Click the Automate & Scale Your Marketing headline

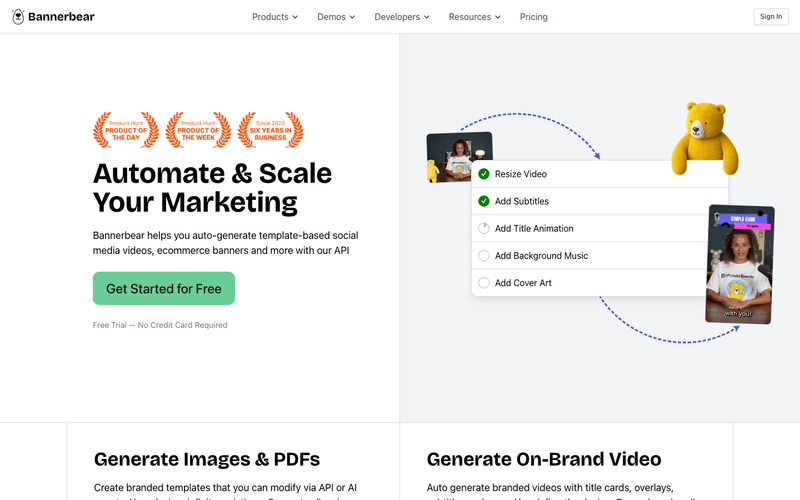coord(212,188)
